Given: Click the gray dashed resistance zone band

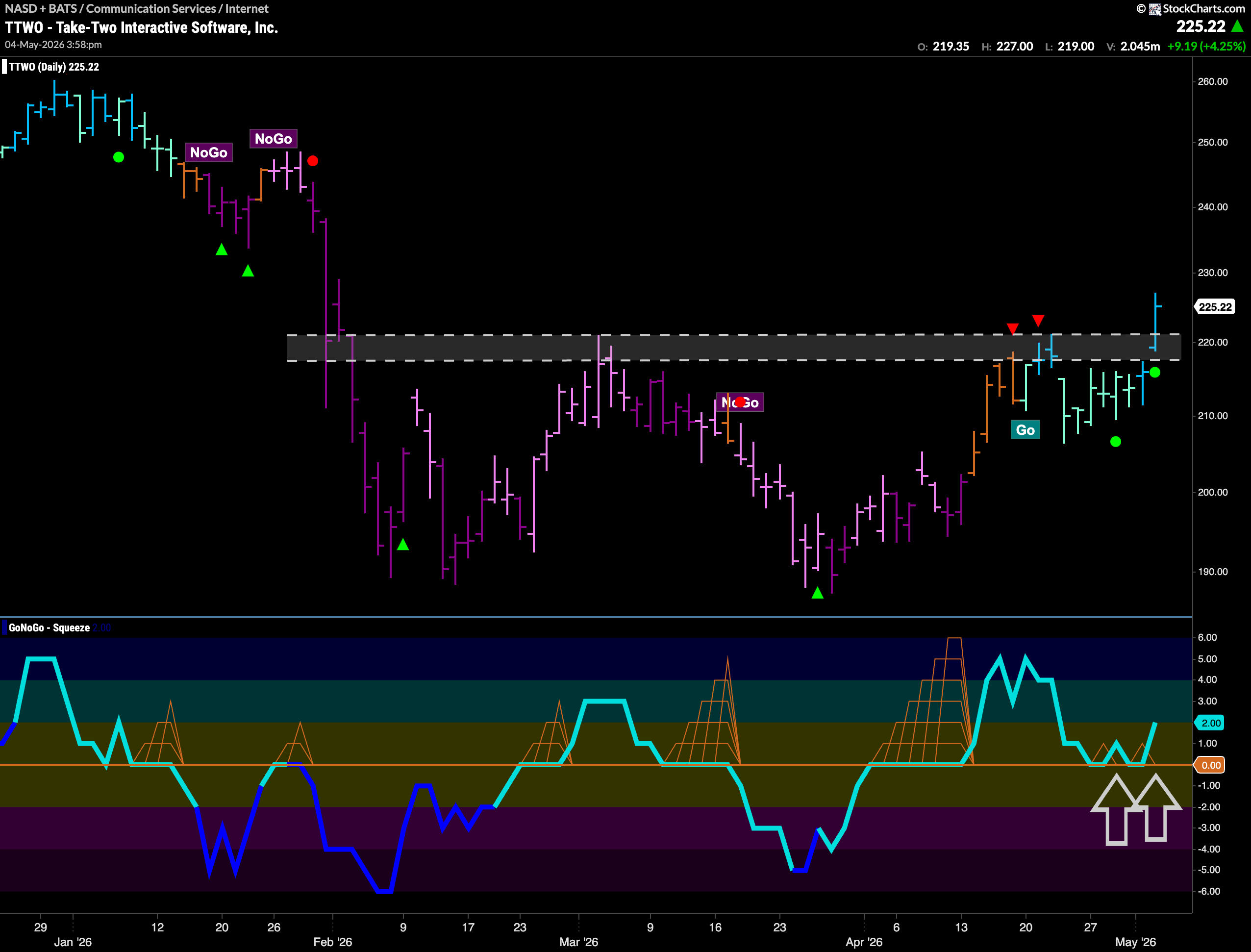Looking at the screenshot, I should (x=734, y=348).
